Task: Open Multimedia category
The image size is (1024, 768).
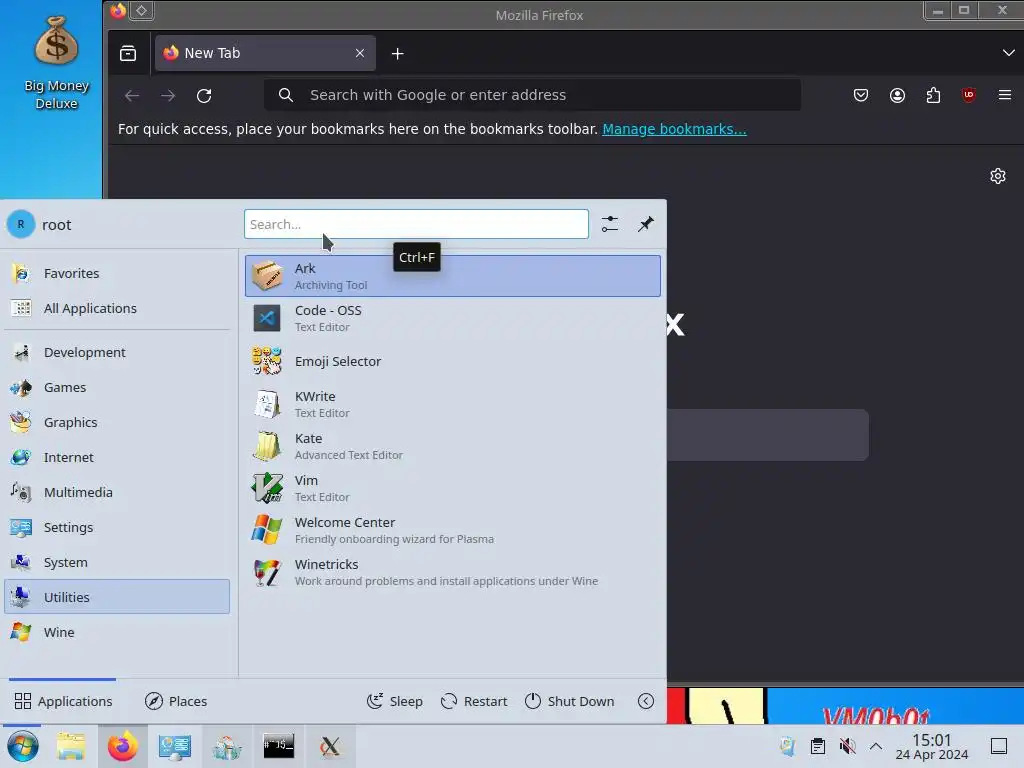Action: tap(117, 492)
